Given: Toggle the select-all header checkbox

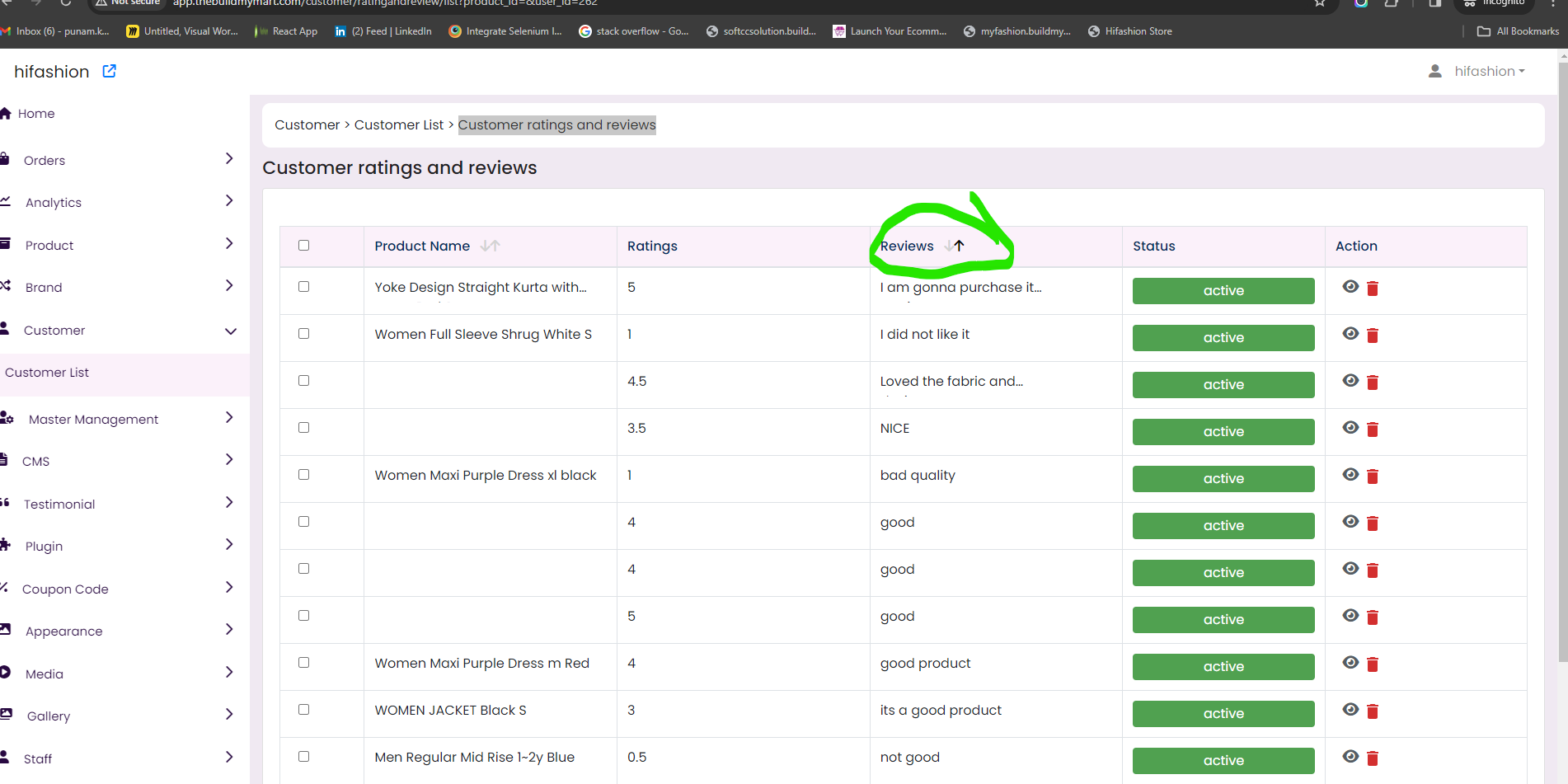Looking at the screenshot, I should point(303,245).
